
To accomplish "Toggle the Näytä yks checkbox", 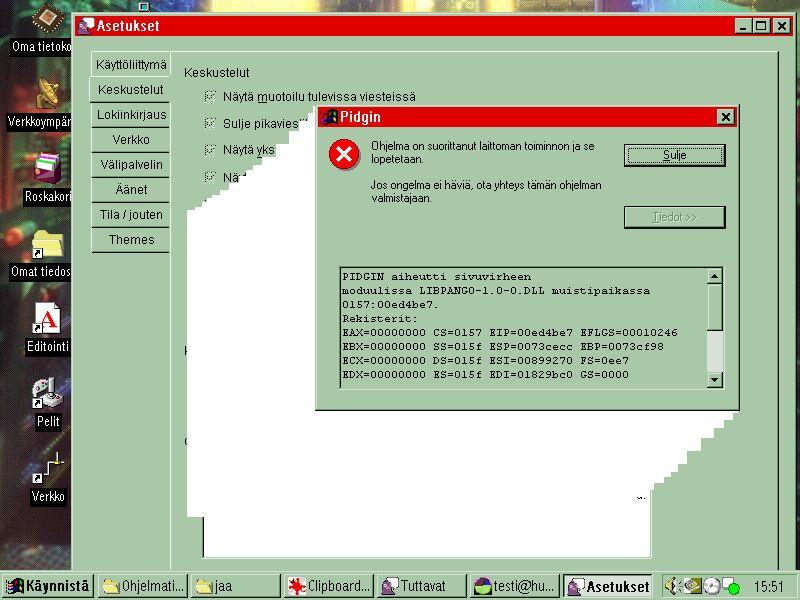I will (x=210, y=149).
